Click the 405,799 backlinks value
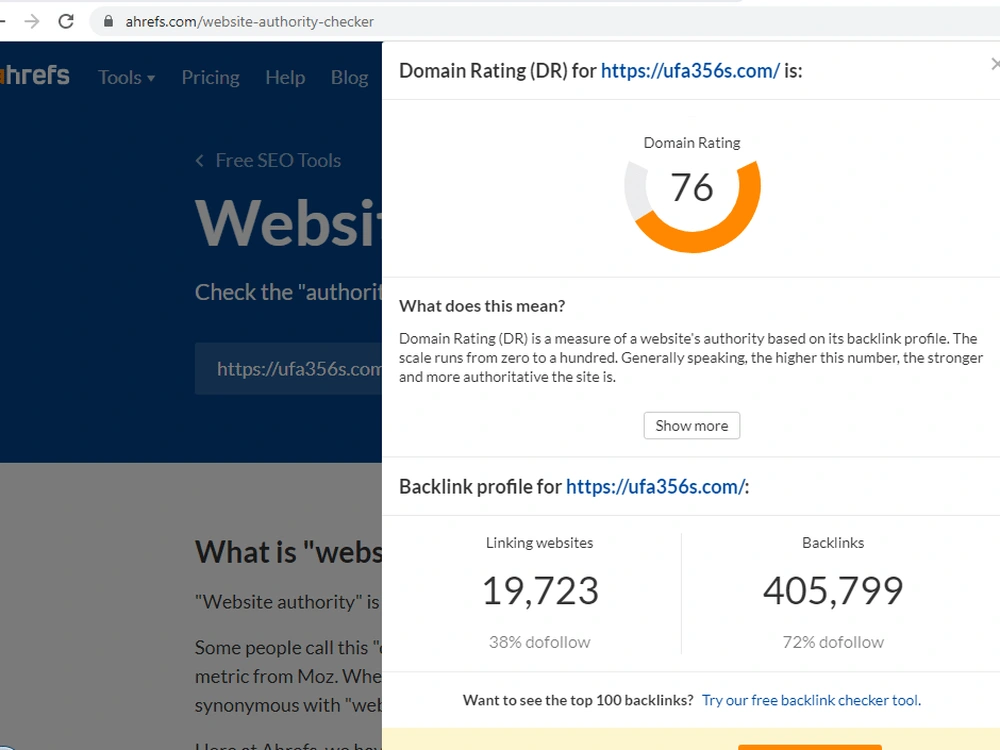The height and width of the screenshot is (750, 1000). click(833, 591)
